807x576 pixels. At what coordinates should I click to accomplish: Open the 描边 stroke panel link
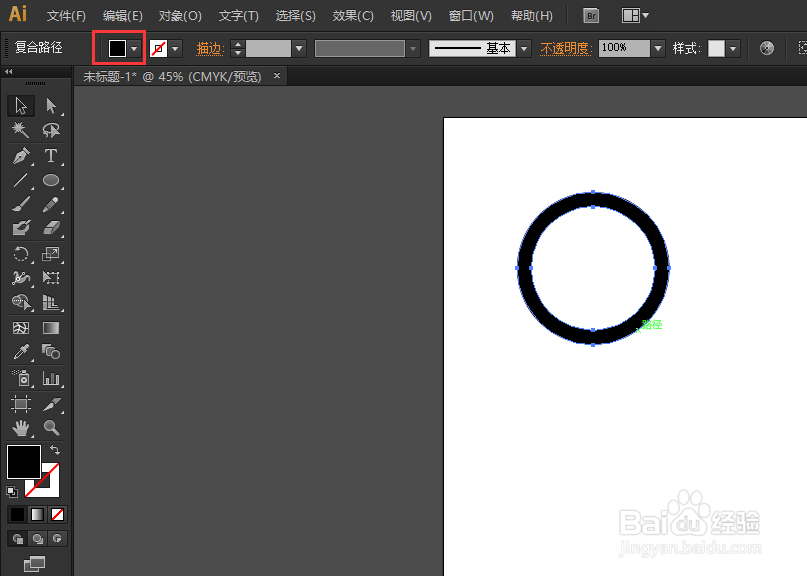pos(209,49)
